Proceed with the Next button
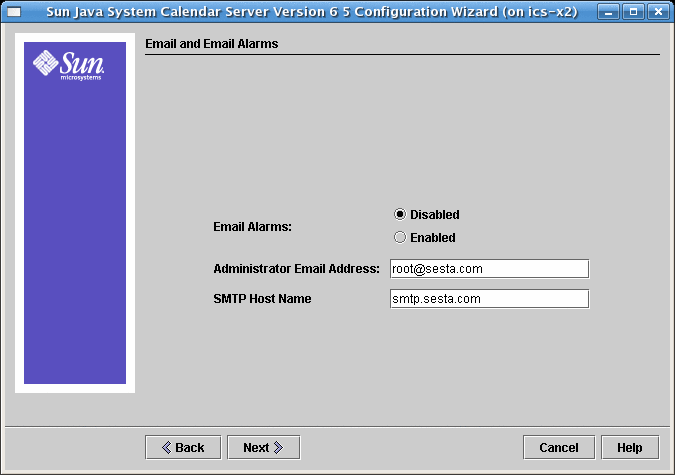 coord(263,447)
